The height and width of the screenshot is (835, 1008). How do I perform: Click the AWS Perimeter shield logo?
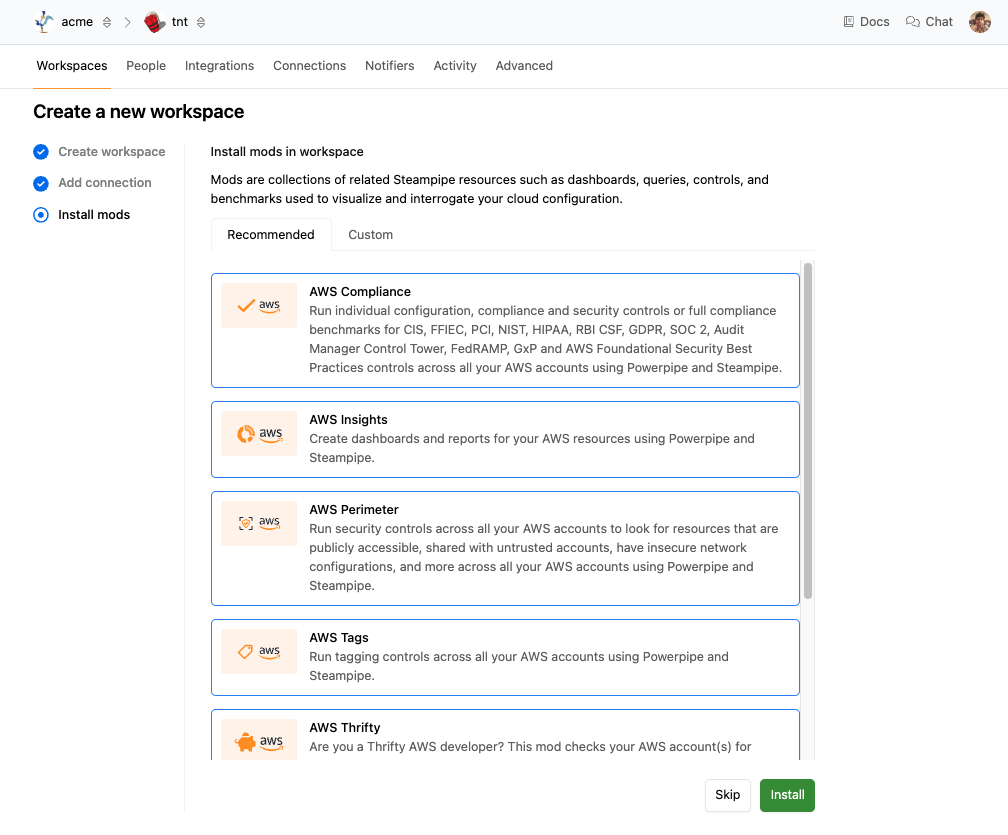click(x=259, y=523)
